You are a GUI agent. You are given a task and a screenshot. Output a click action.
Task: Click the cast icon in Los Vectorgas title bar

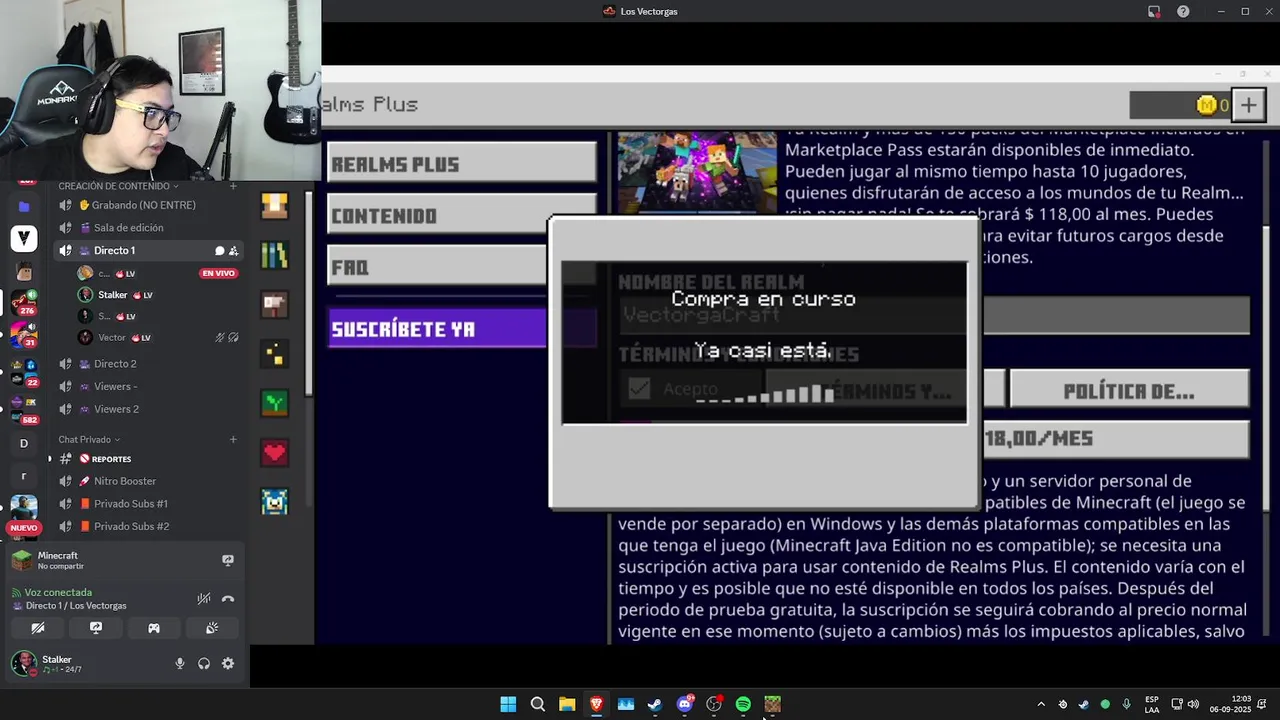pyautogui.click(x=1154, y=11)
